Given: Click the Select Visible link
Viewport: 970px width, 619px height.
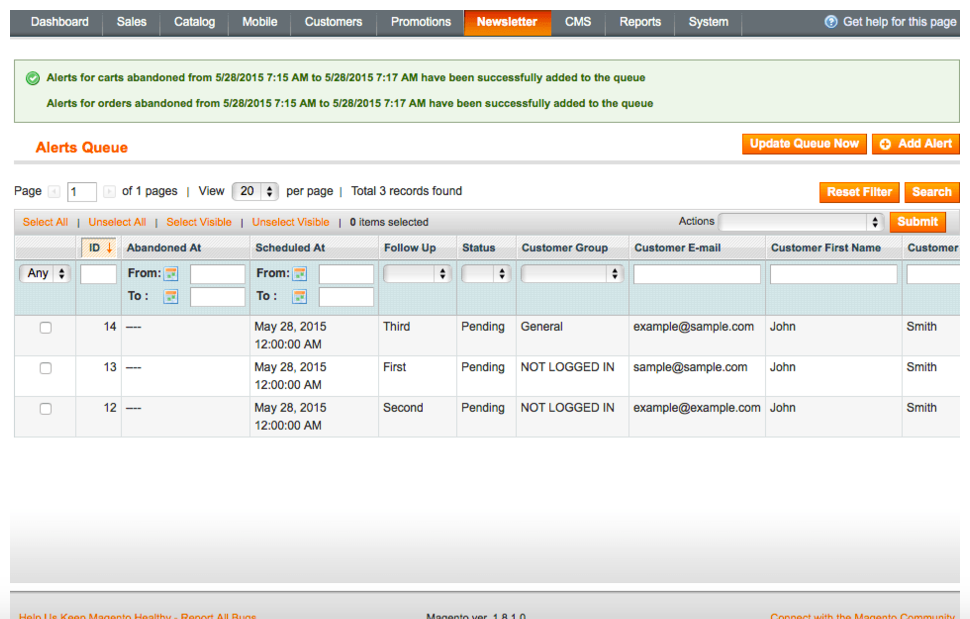Looking at the screenshot, I should 199,223.
